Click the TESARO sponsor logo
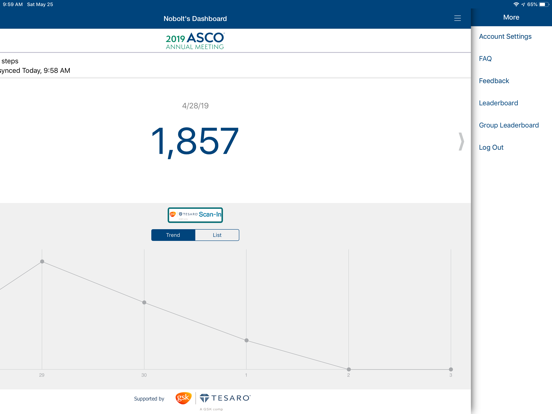552x414 pixels. (225, 398)
